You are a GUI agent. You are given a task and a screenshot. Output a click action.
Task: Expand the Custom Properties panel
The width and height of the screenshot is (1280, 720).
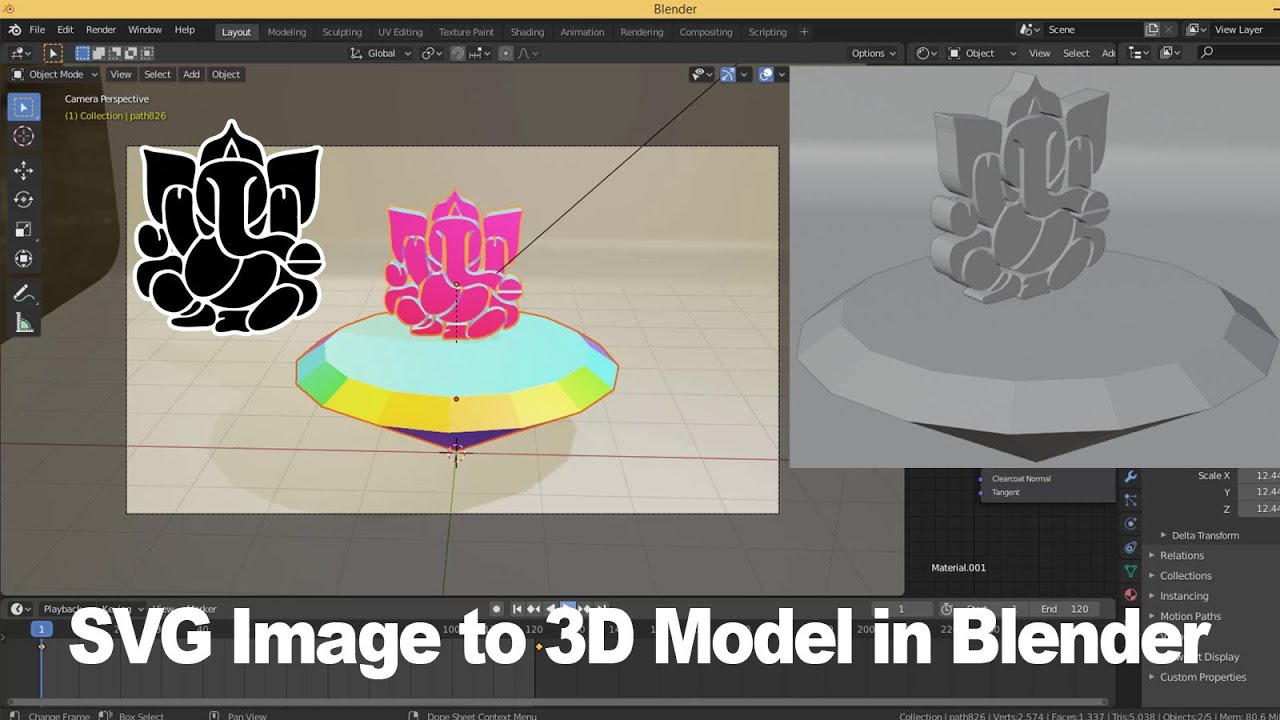click(1203, 677)
